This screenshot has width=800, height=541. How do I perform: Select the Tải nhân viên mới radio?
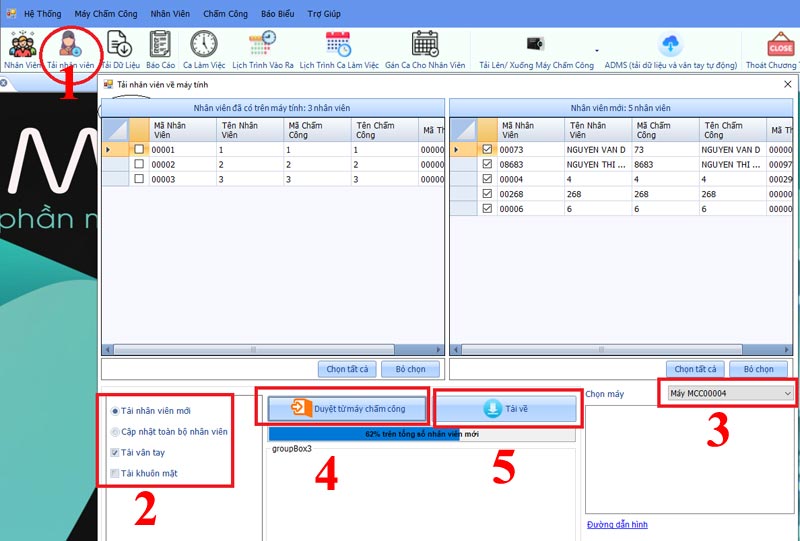tap(116, 411)
